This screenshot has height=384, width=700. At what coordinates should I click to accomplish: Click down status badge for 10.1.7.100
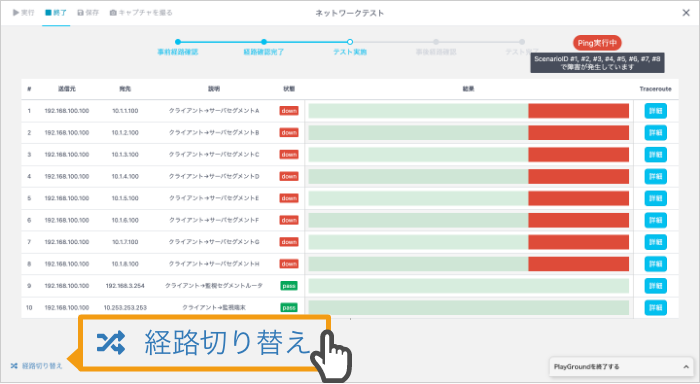click(289, 242)
